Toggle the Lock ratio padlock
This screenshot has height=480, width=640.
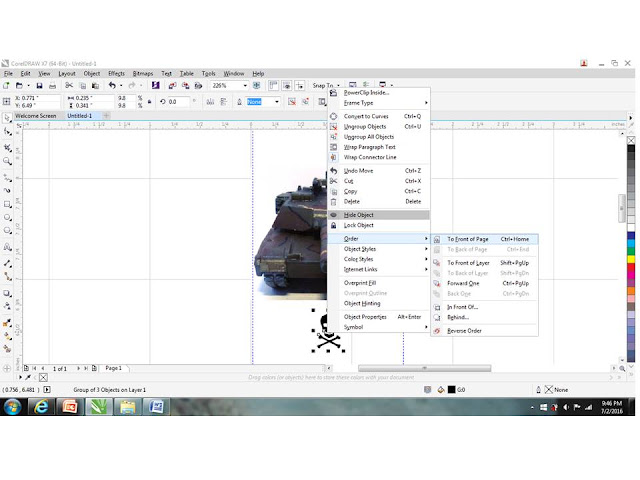pos(149,102)
